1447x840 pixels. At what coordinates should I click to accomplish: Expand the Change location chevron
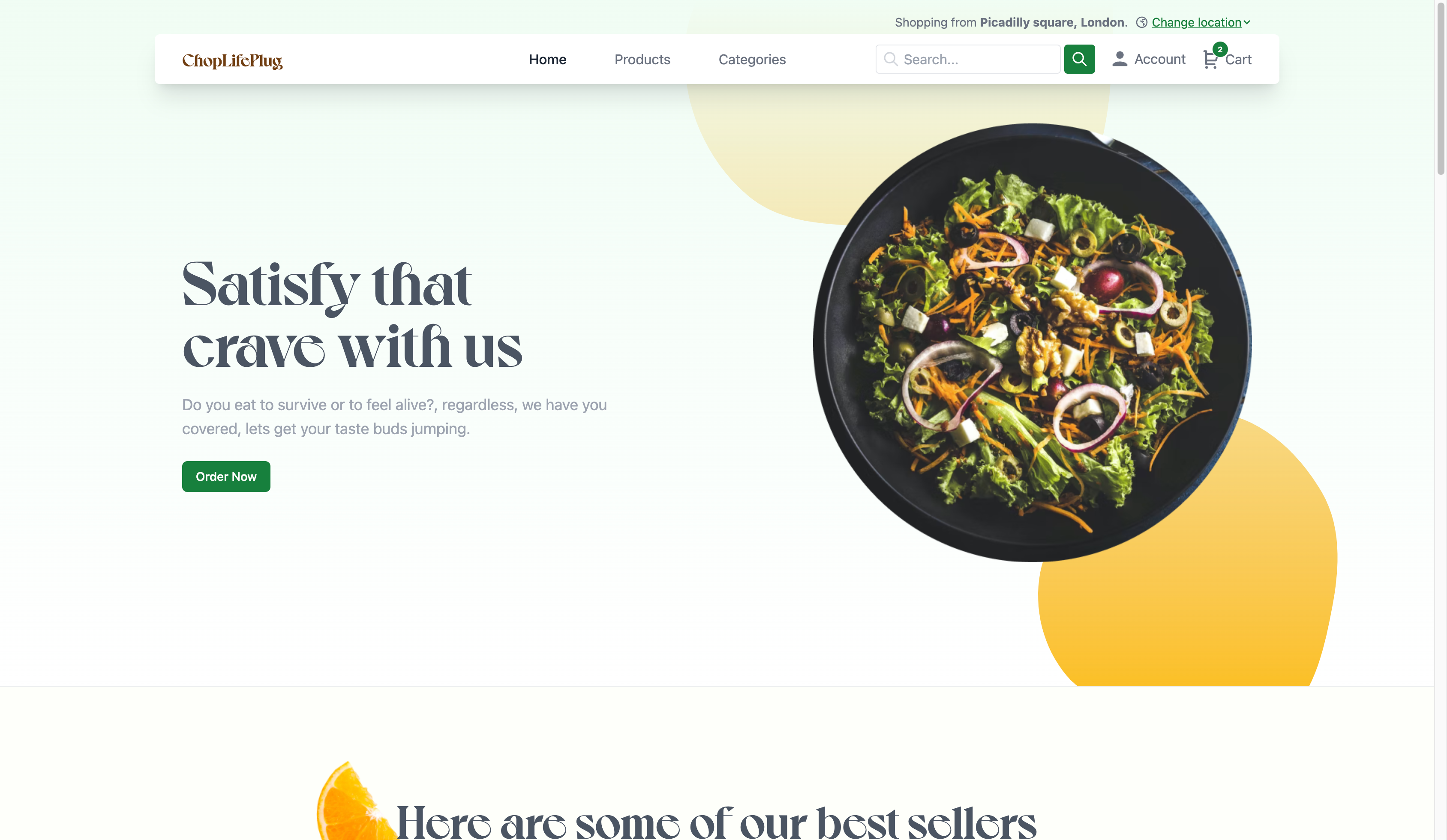[1246, 22]
